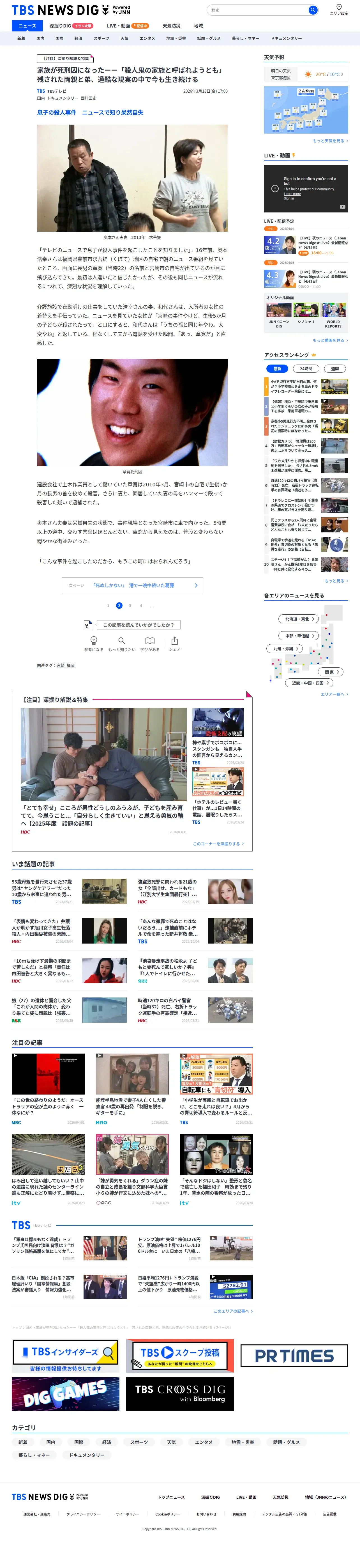Go to article page 4
The width and height of the screenshot is (360, 1568).
coord(141,606)
